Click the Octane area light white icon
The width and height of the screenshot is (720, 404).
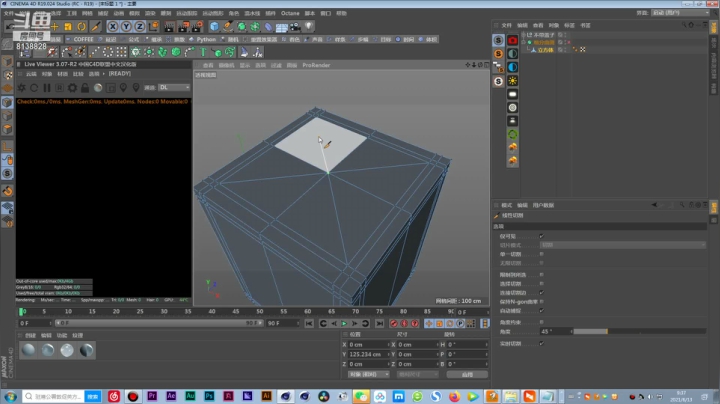coord(512,94)
